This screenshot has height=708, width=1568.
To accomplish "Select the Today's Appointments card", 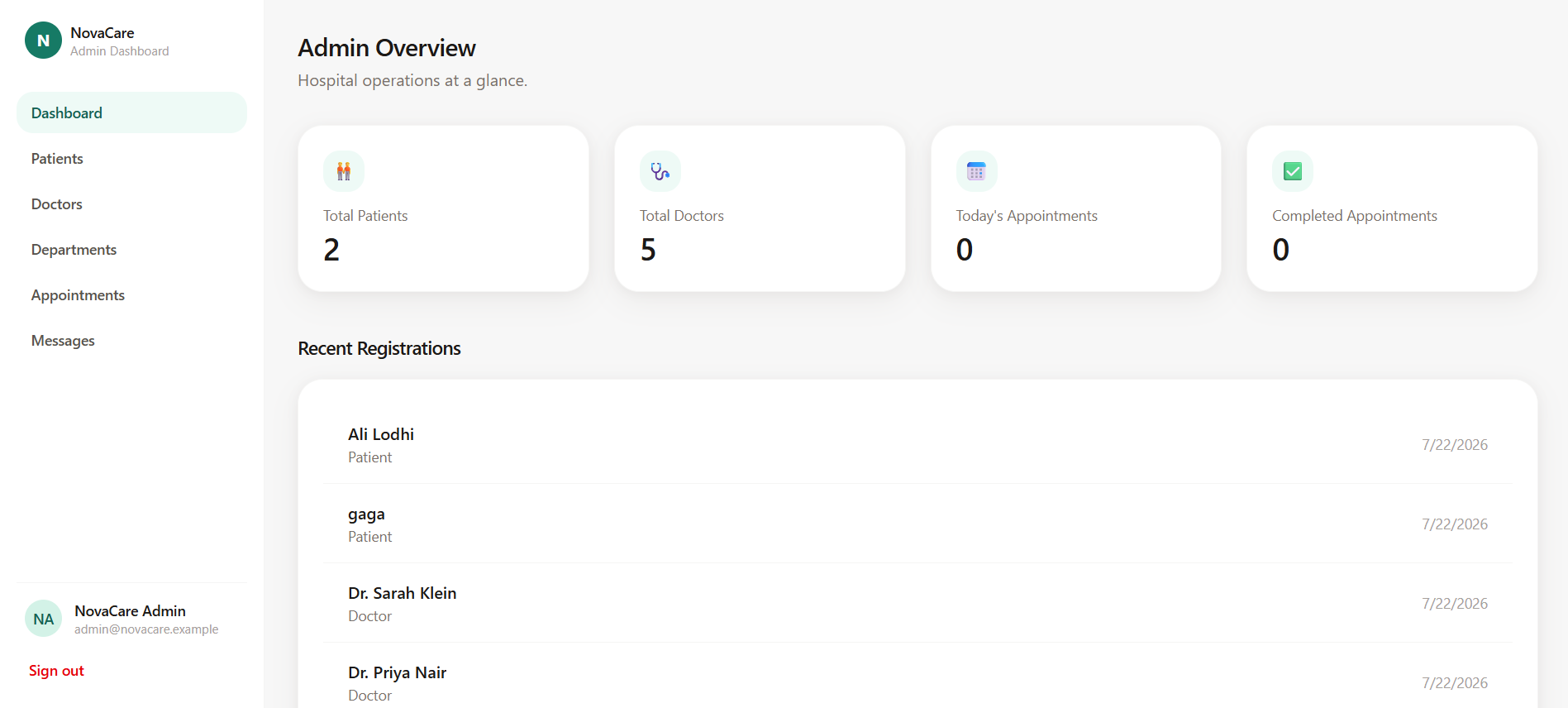I will (1075, 208).
